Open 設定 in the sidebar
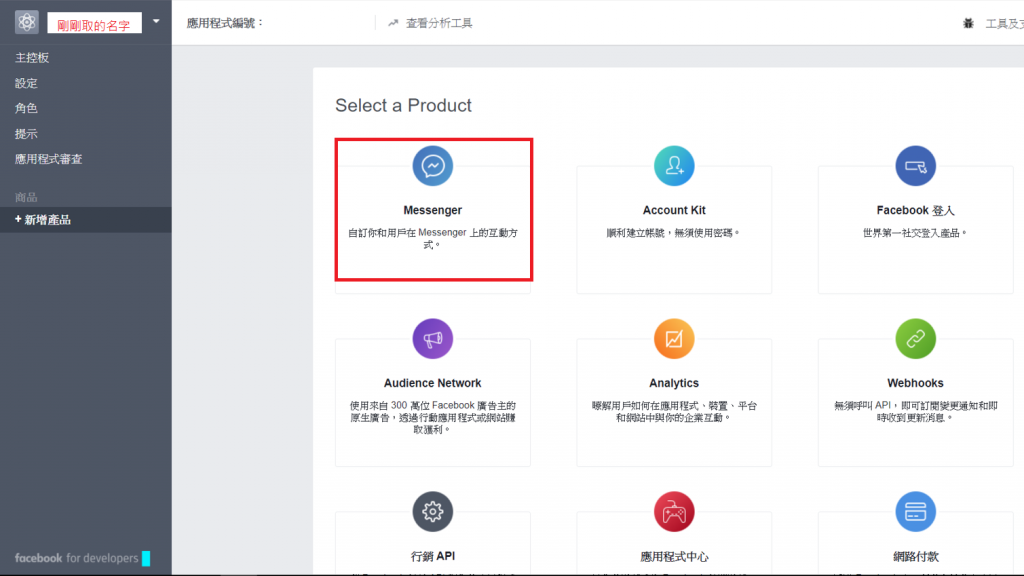The image size is (1024, 576). coord(26,83)
